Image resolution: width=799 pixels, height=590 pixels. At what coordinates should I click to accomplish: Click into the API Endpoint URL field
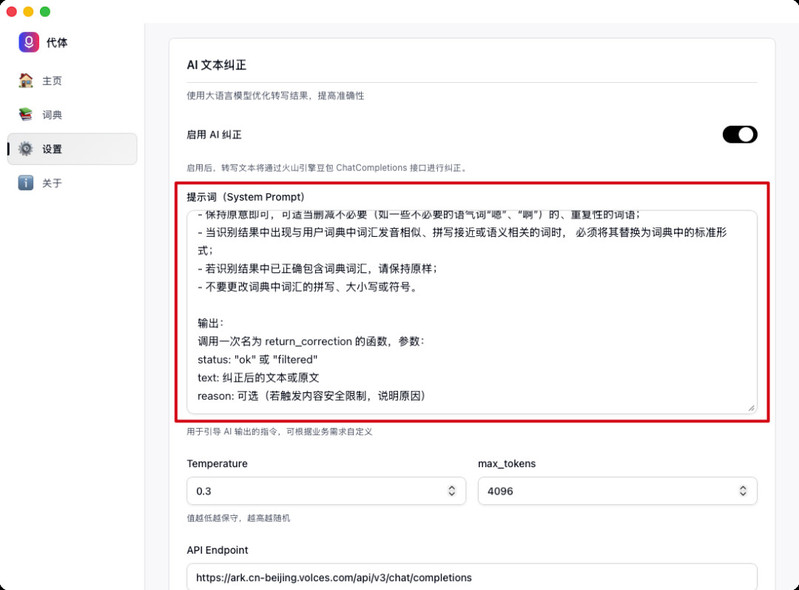coord(470,577)
